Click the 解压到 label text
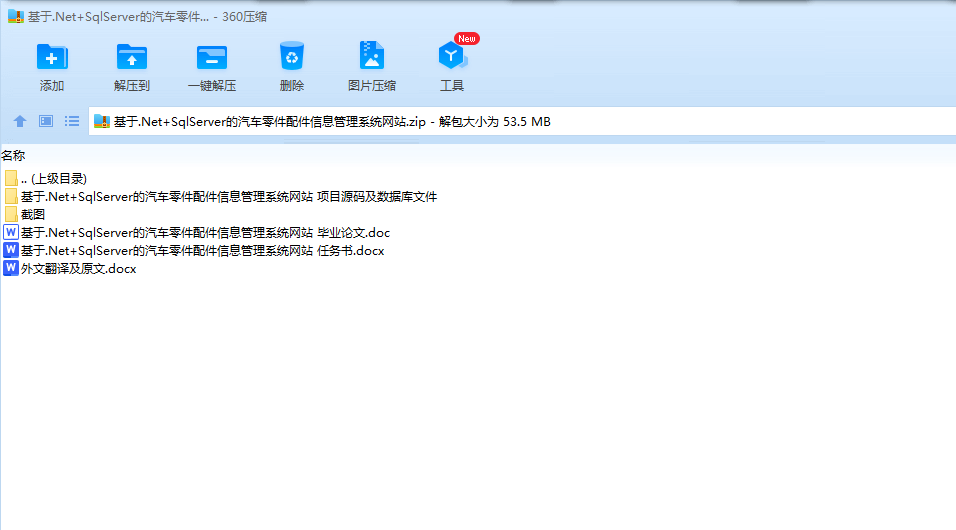Screen dimensions: 956x530 tap(132, 86)
